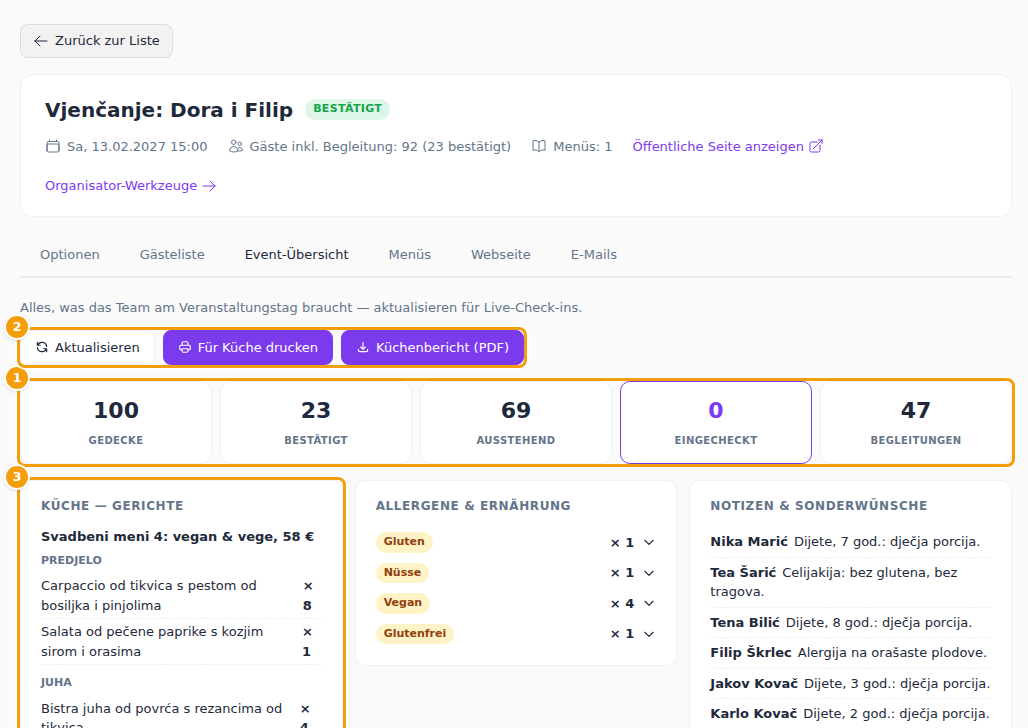Click the Gluten allergen tag
The image size is (1028, 728).
coord(404,542)
